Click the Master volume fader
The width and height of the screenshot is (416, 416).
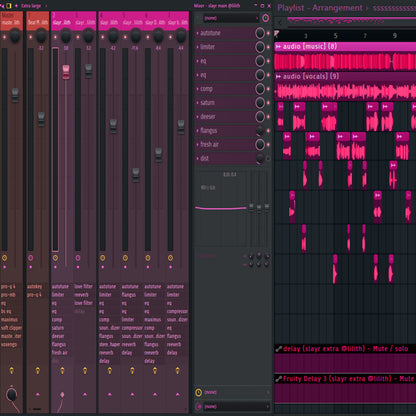(15, 95)
